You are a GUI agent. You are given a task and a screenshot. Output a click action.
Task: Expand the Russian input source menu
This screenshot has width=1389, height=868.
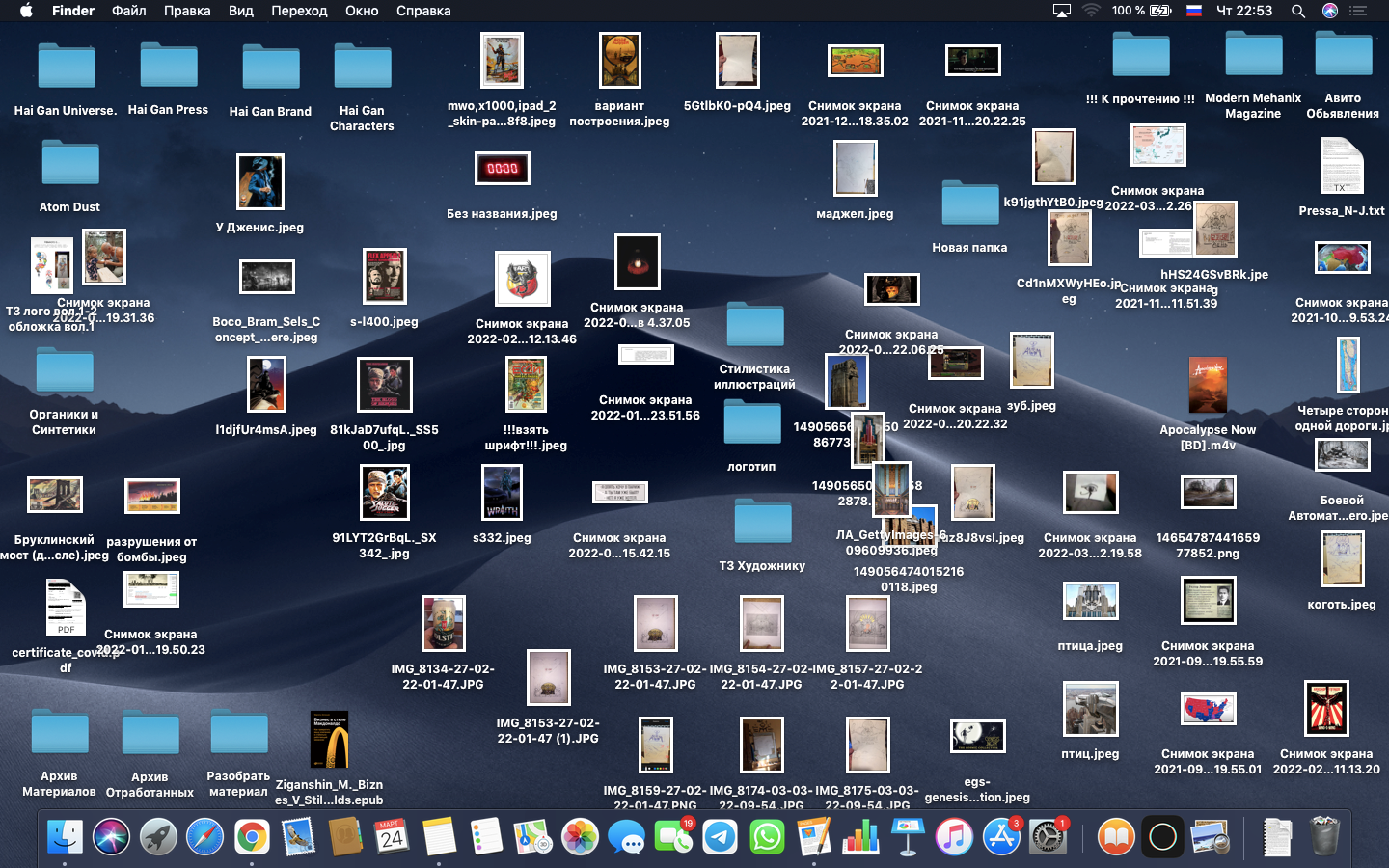1194,11
